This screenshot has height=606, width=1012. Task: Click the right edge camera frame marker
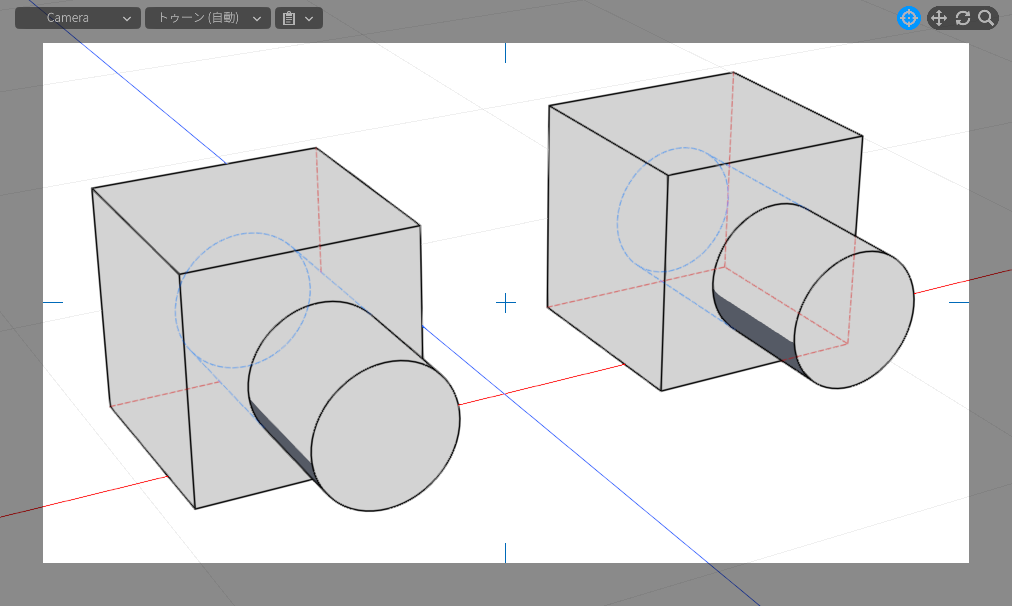(959, 302)
